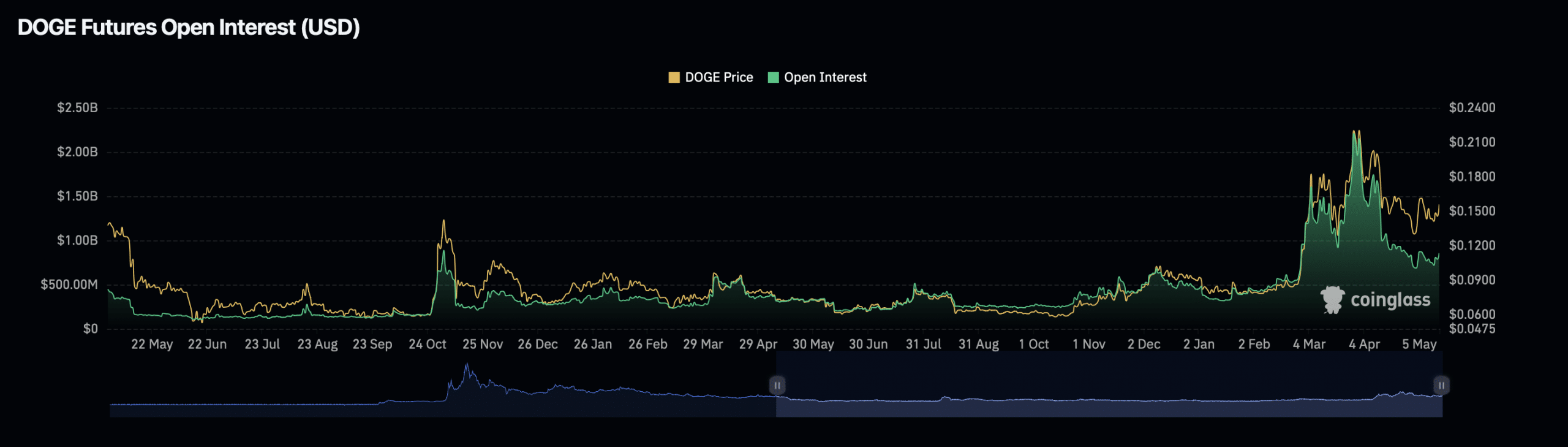Click the '$0.0600' right axis price

[x=1472, y=314]
